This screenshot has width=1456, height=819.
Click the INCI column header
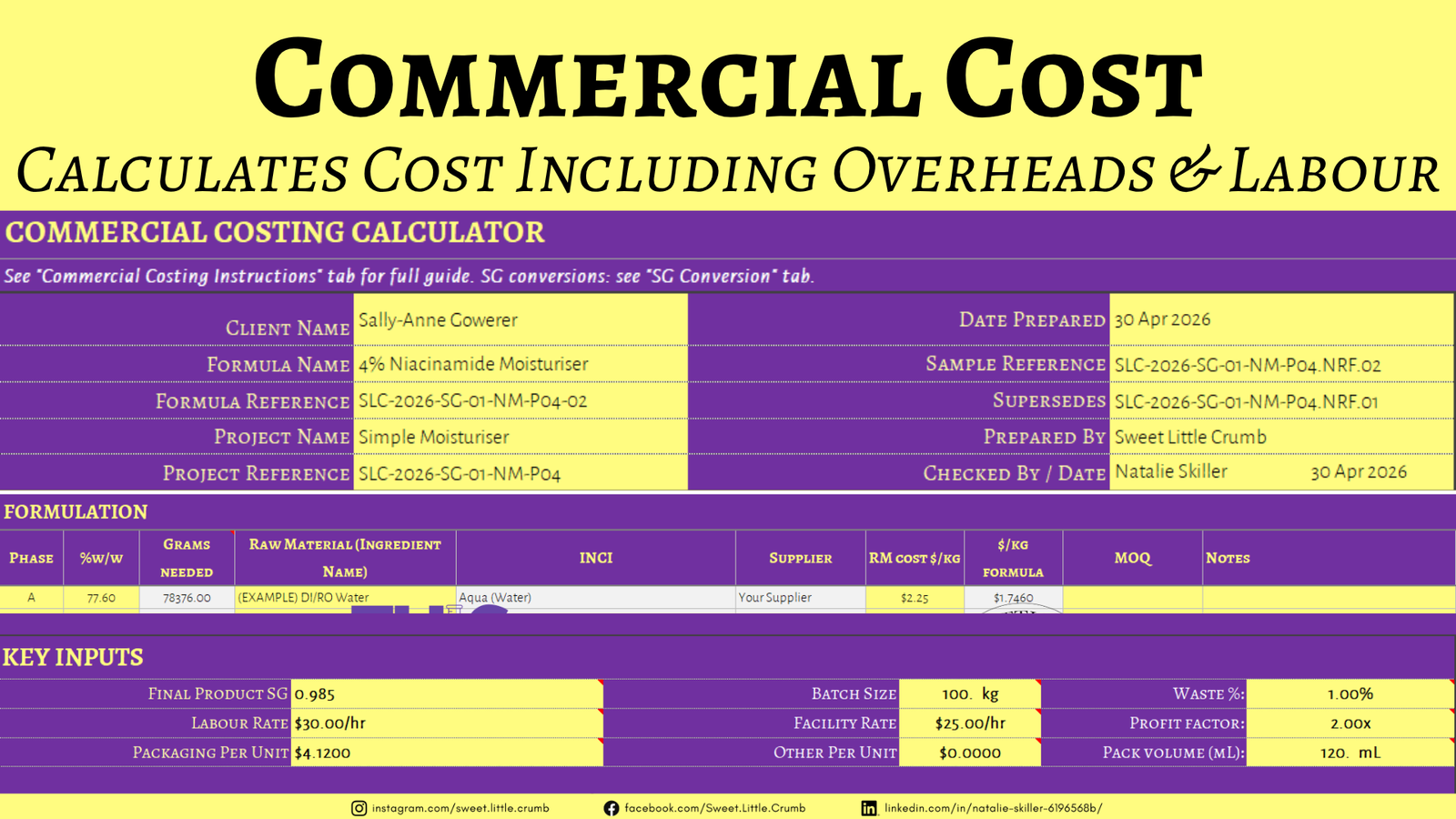[596, 558]
